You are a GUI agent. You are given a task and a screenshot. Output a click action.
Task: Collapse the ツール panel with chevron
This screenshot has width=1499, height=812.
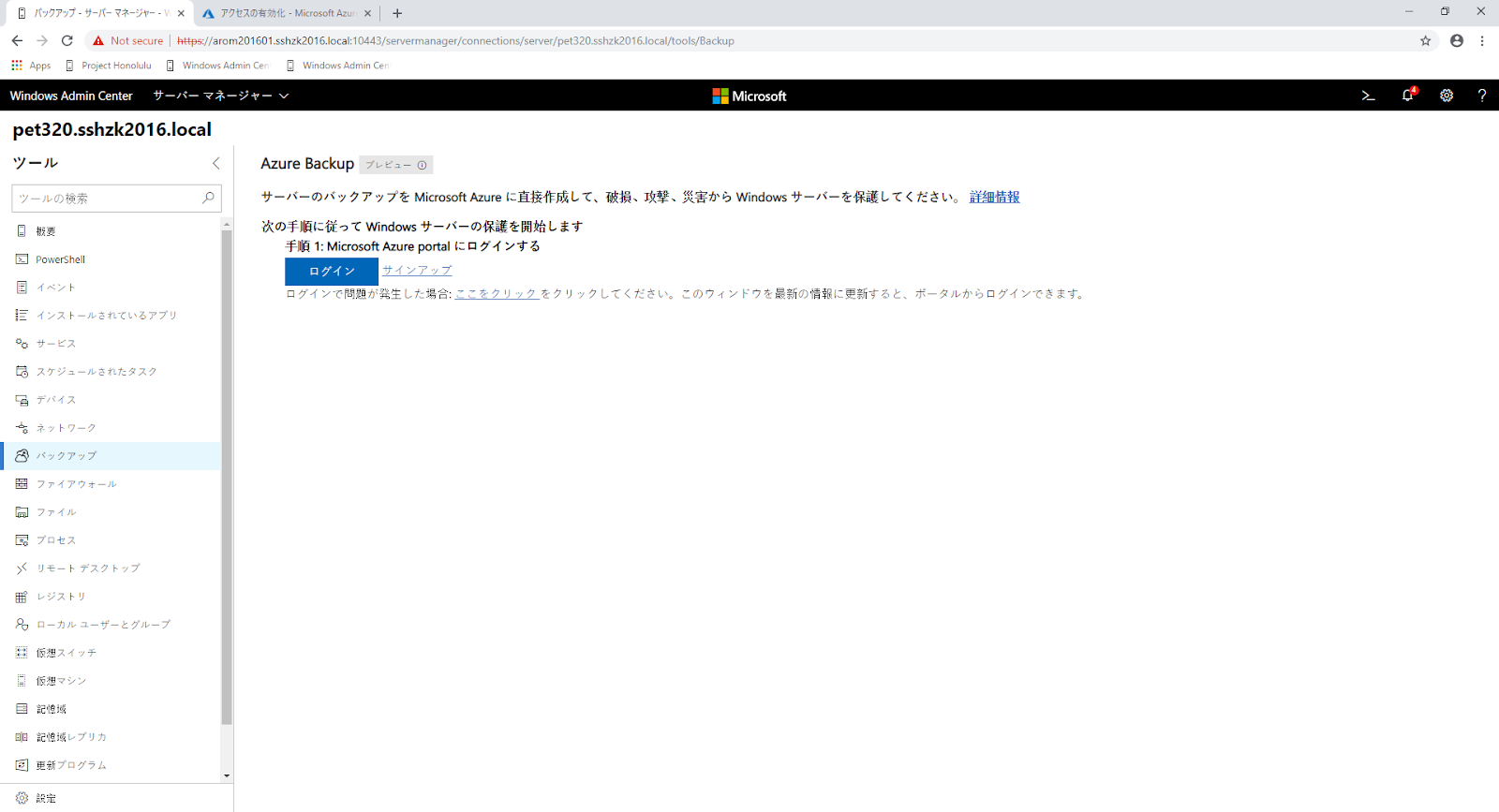tap(216, 163)
